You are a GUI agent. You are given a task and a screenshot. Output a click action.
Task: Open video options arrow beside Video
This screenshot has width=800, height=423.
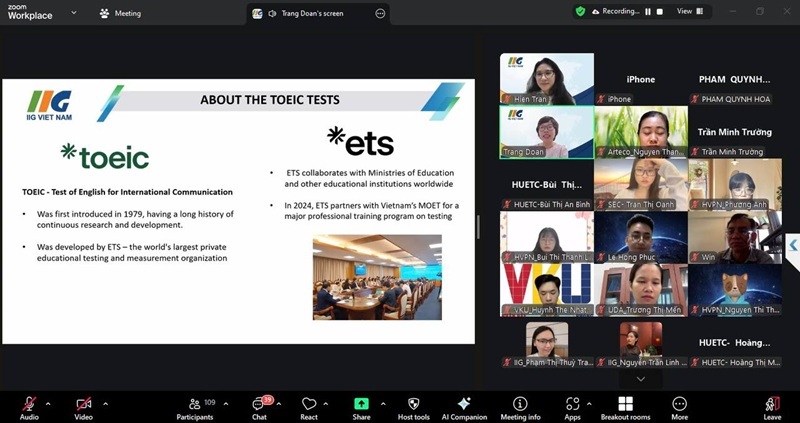(106, 404)
